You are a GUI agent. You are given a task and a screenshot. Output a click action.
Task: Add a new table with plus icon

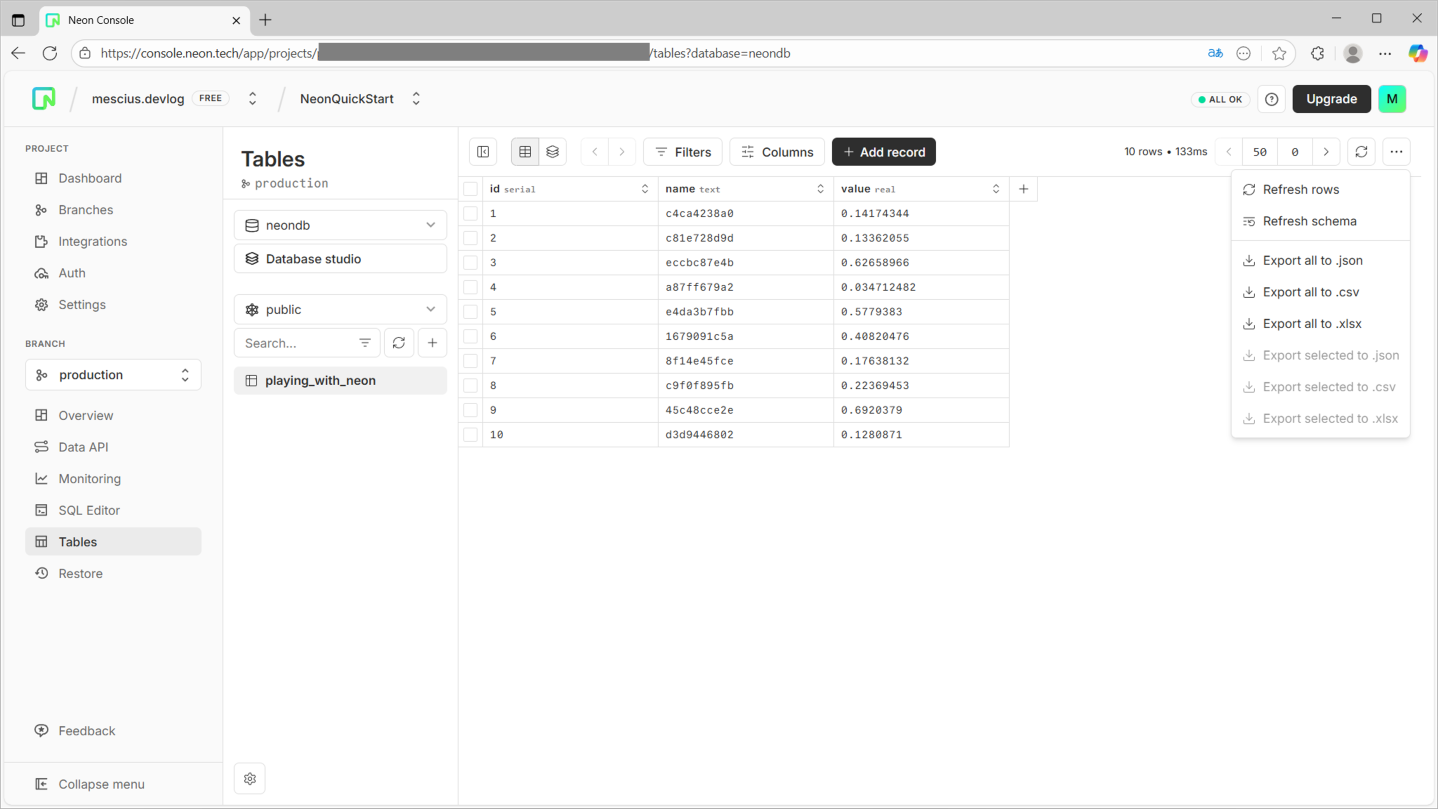click(x=432, y=343)
